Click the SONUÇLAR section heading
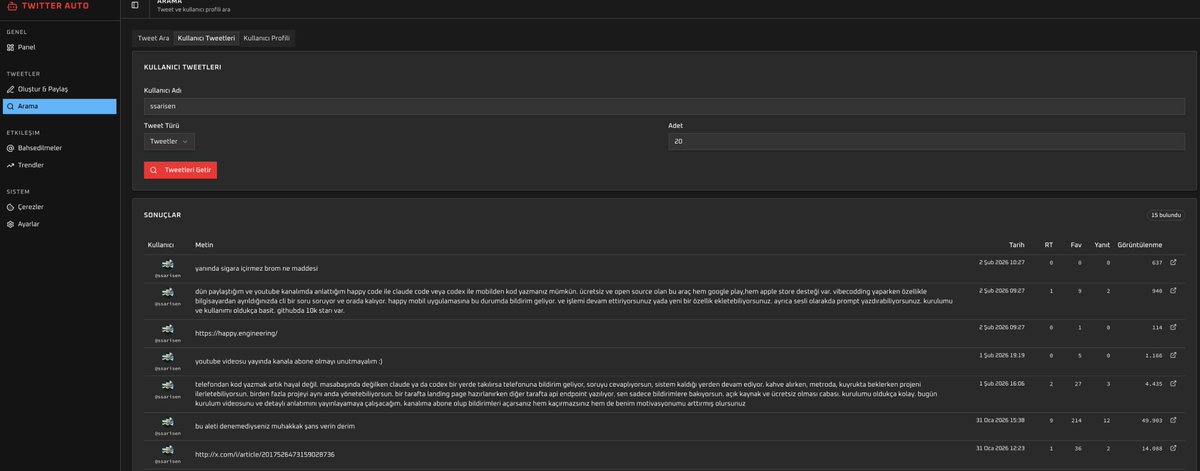The width and height of the screenshot is (1200, 471). 163,215
